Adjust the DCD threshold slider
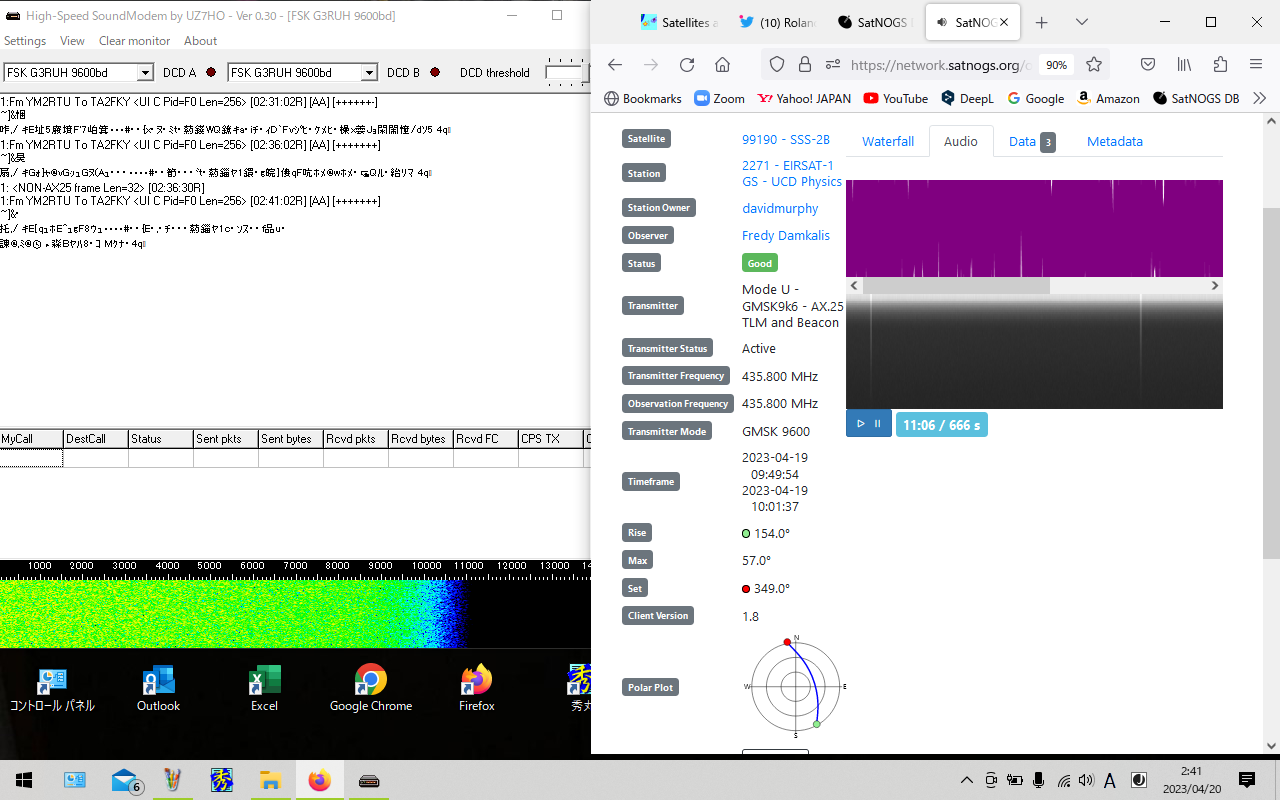 (x=564, y=72)
